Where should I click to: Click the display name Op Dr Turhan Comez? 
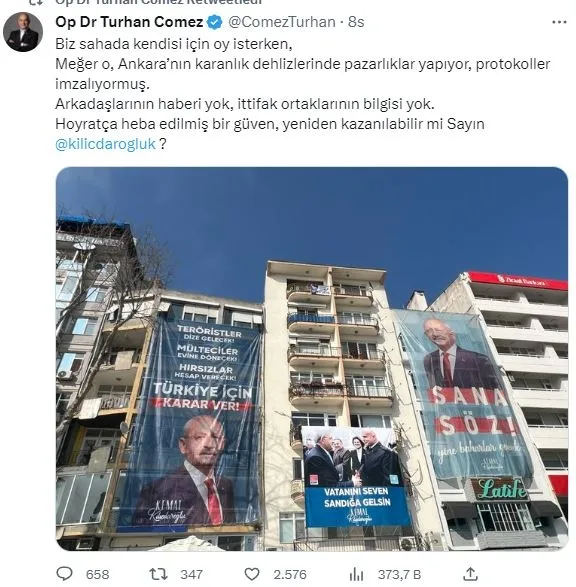(129, 22)
